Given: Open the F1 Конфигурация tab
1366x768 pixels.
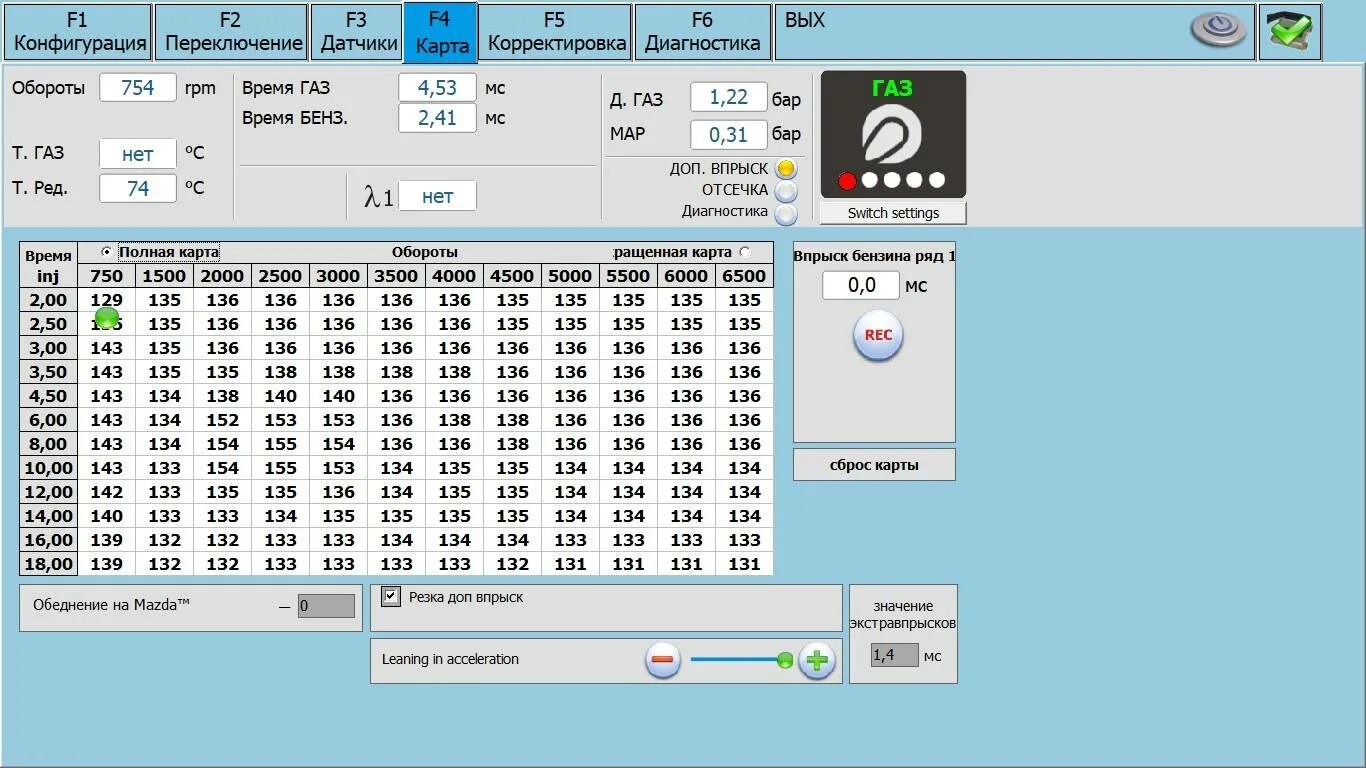Looking at the screenshot, I should [79, 32].
